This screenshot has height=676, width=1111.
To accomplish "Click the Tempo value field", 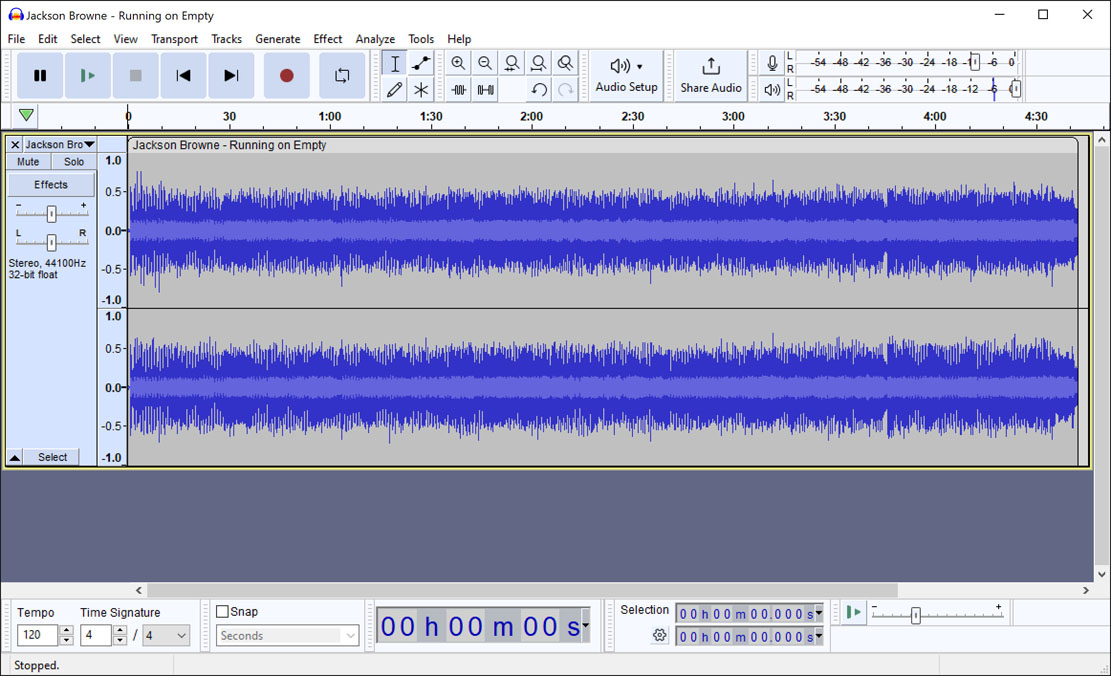I will click(37, 635).
